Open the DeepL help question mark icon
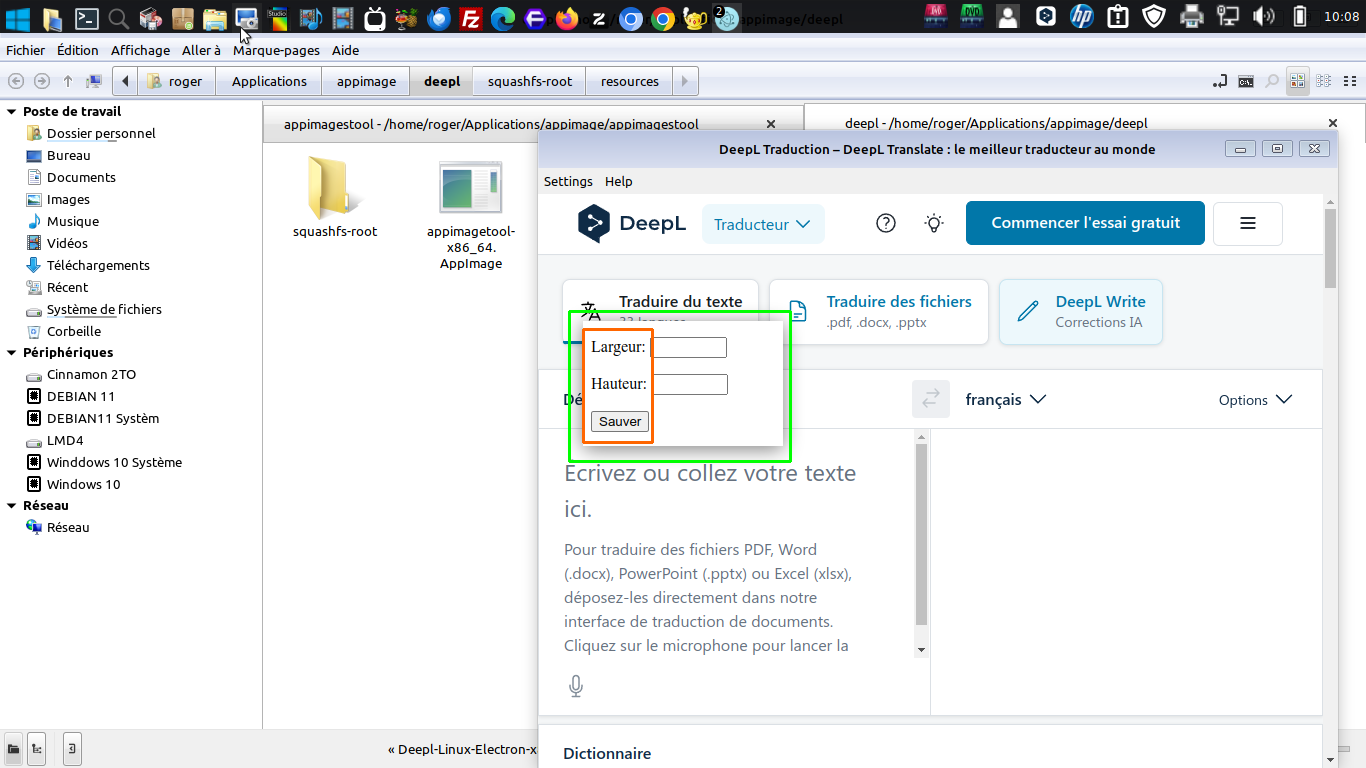 [885, 223]
